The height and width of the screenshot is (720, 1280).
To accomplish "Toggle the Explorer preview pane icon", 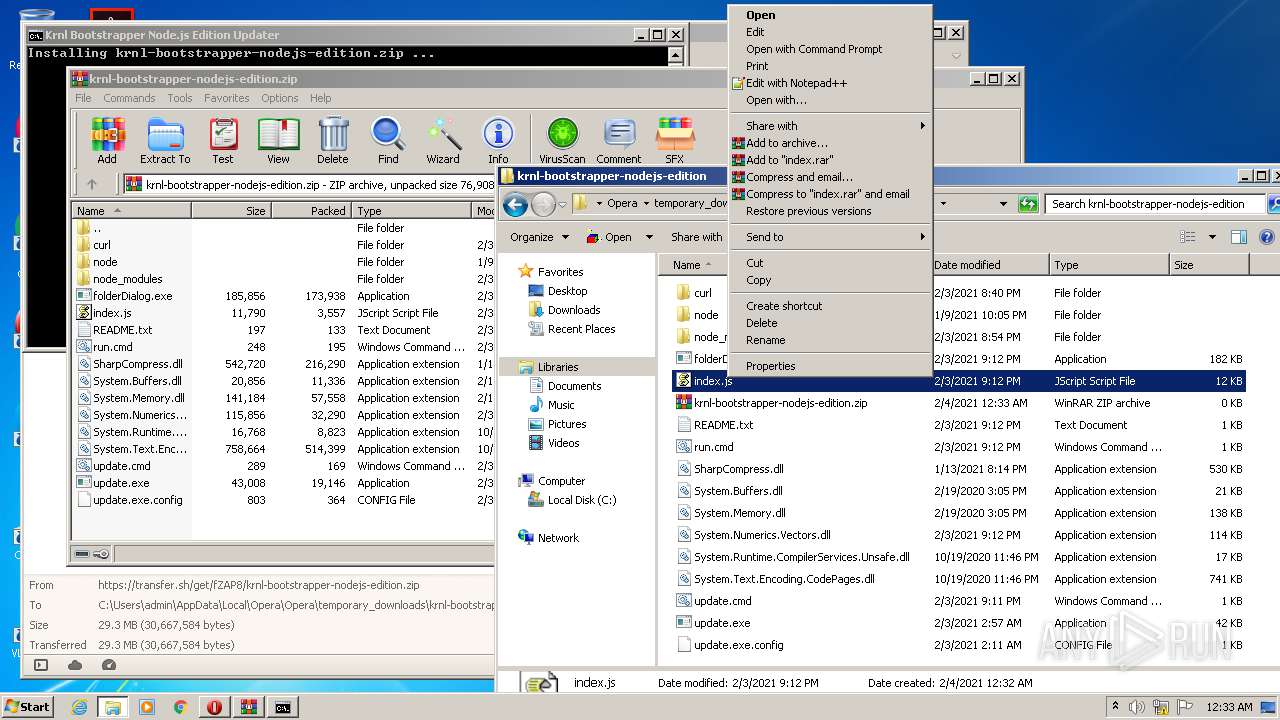I will [1239, 237].
